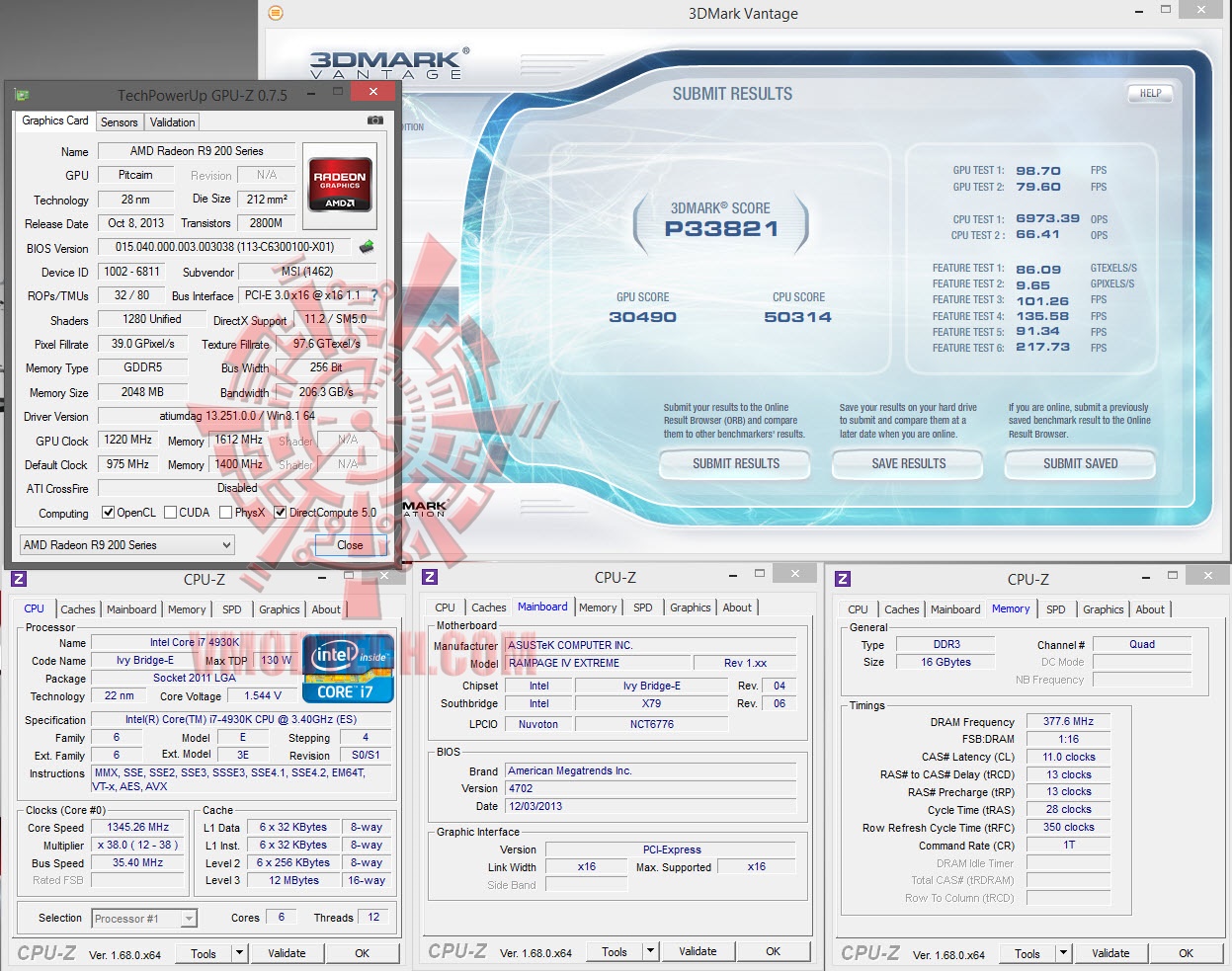Uncheck the OpenCL checkbox
This screenshot has width=1232, height=971.
click(x=109, y=513)
